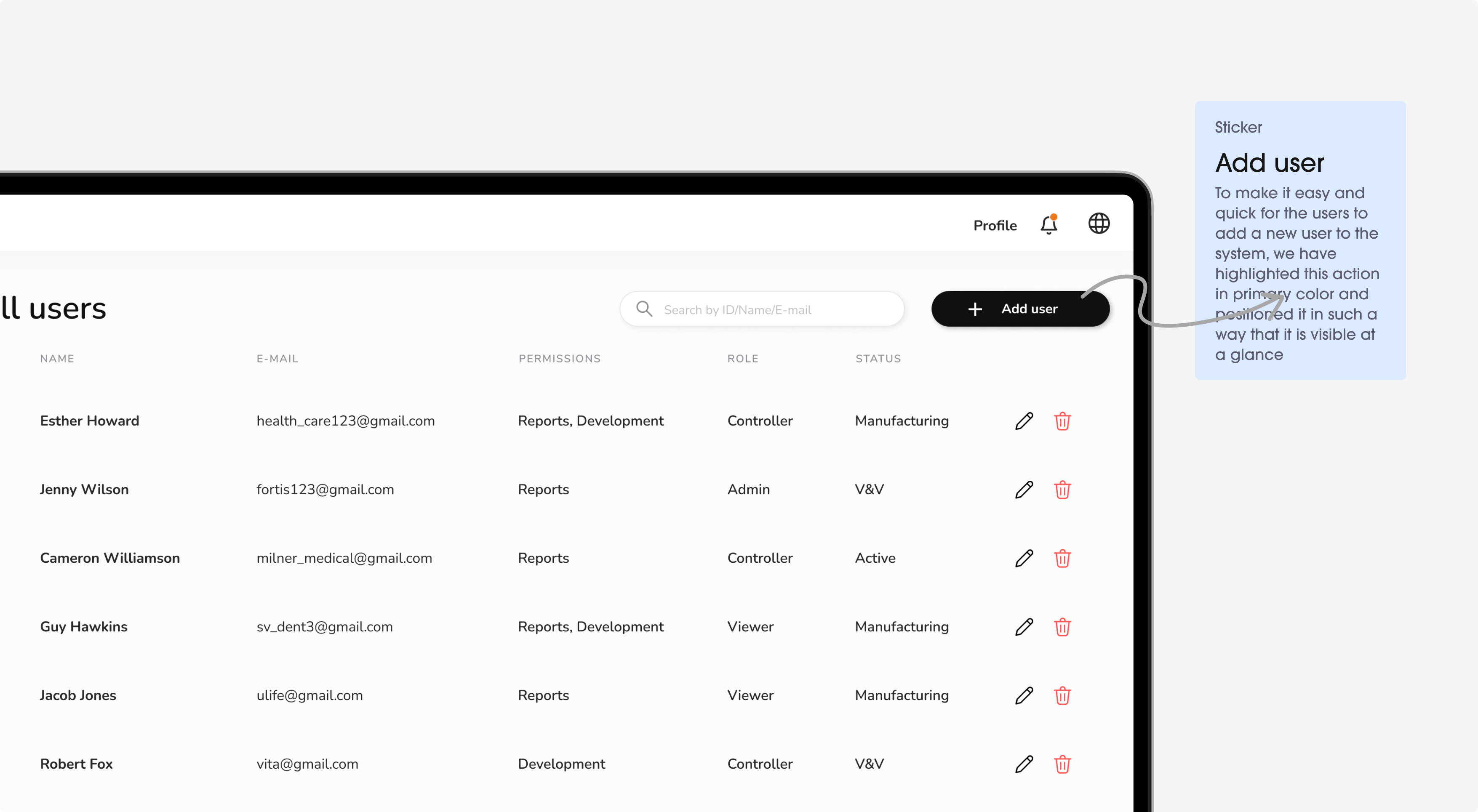Click the email milner_medical@gmail.com
This screenshot has height=812, width=1478.
344,558
